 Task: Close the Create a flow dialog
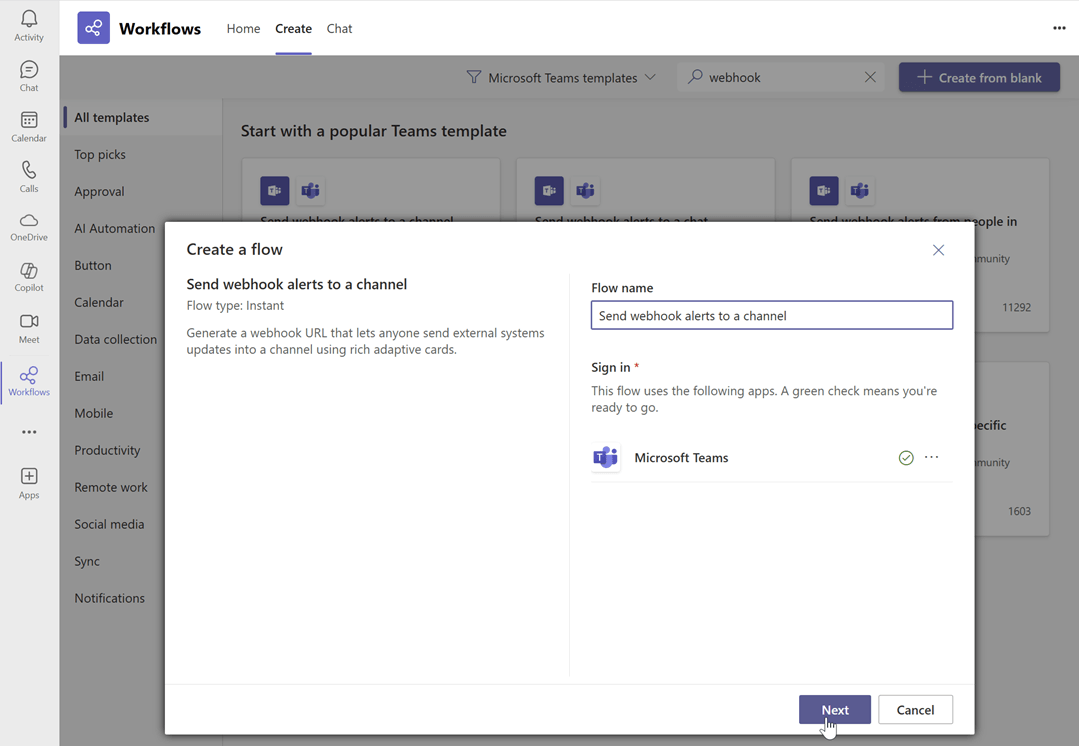coord(938,250)
